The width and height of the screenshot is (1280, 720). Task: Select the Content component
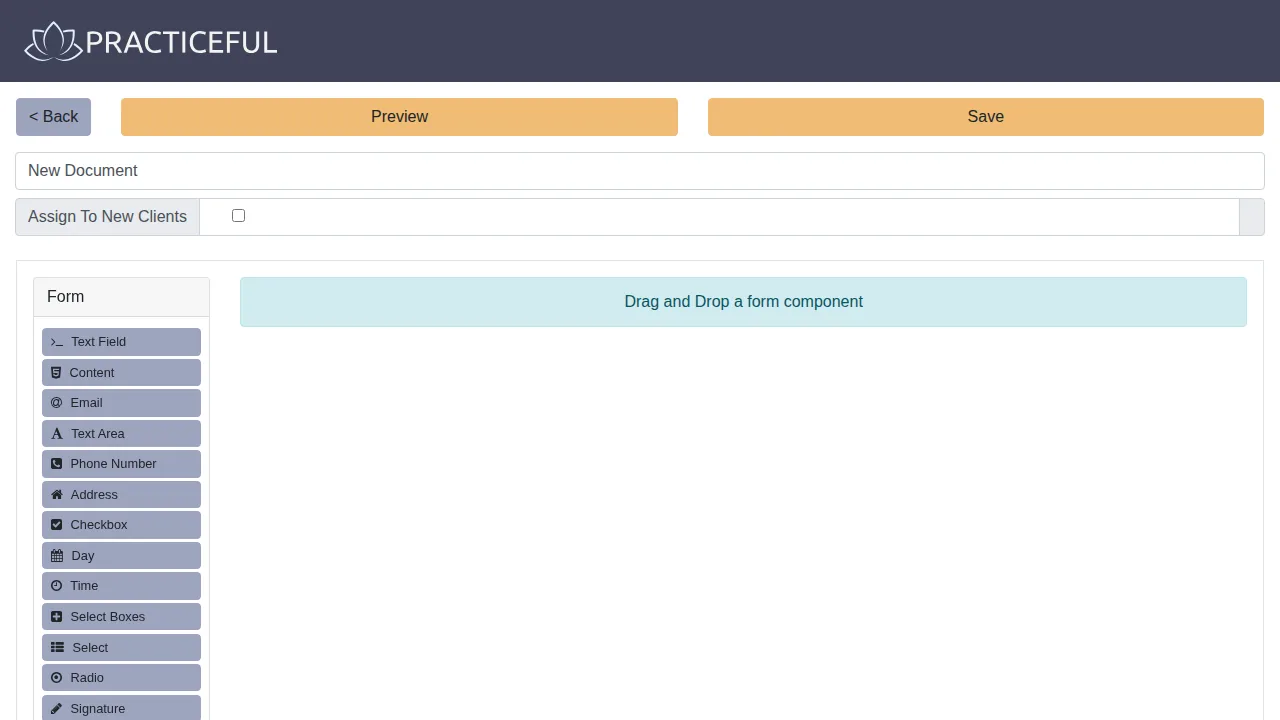click(x=121, y=372)
